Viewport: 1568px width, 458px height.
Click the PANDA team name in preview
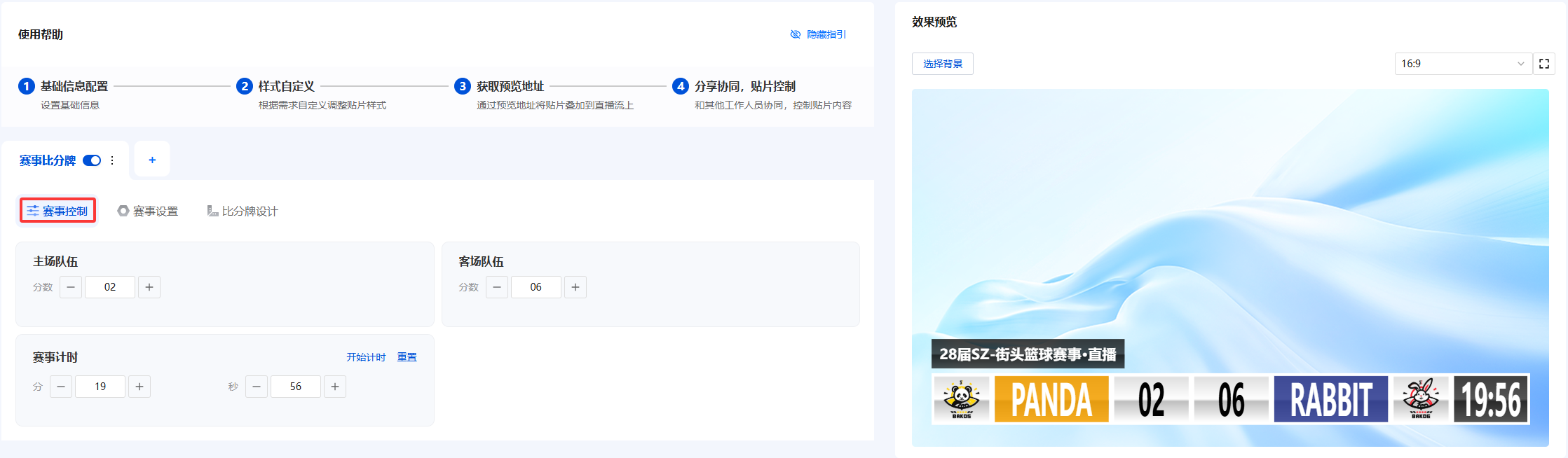click(1051, 400)
